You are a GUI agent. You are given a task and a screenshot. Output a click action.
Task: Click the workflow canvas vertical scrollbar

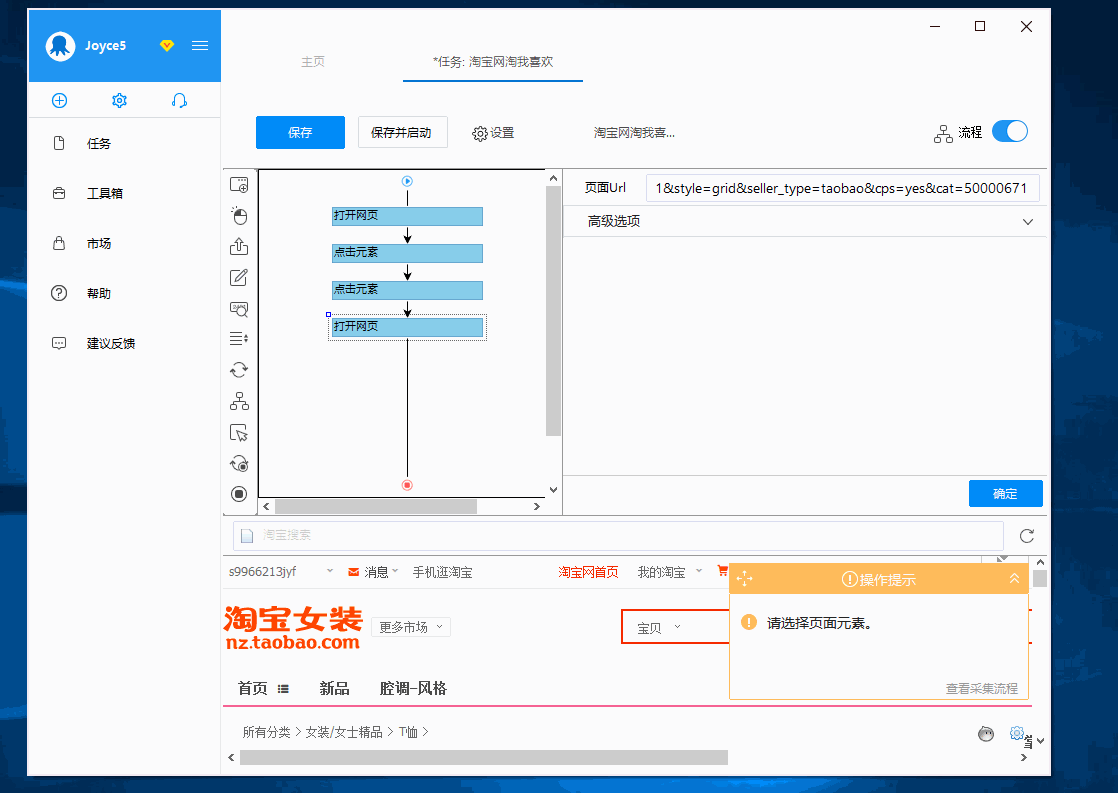click(x=553, y=311)
